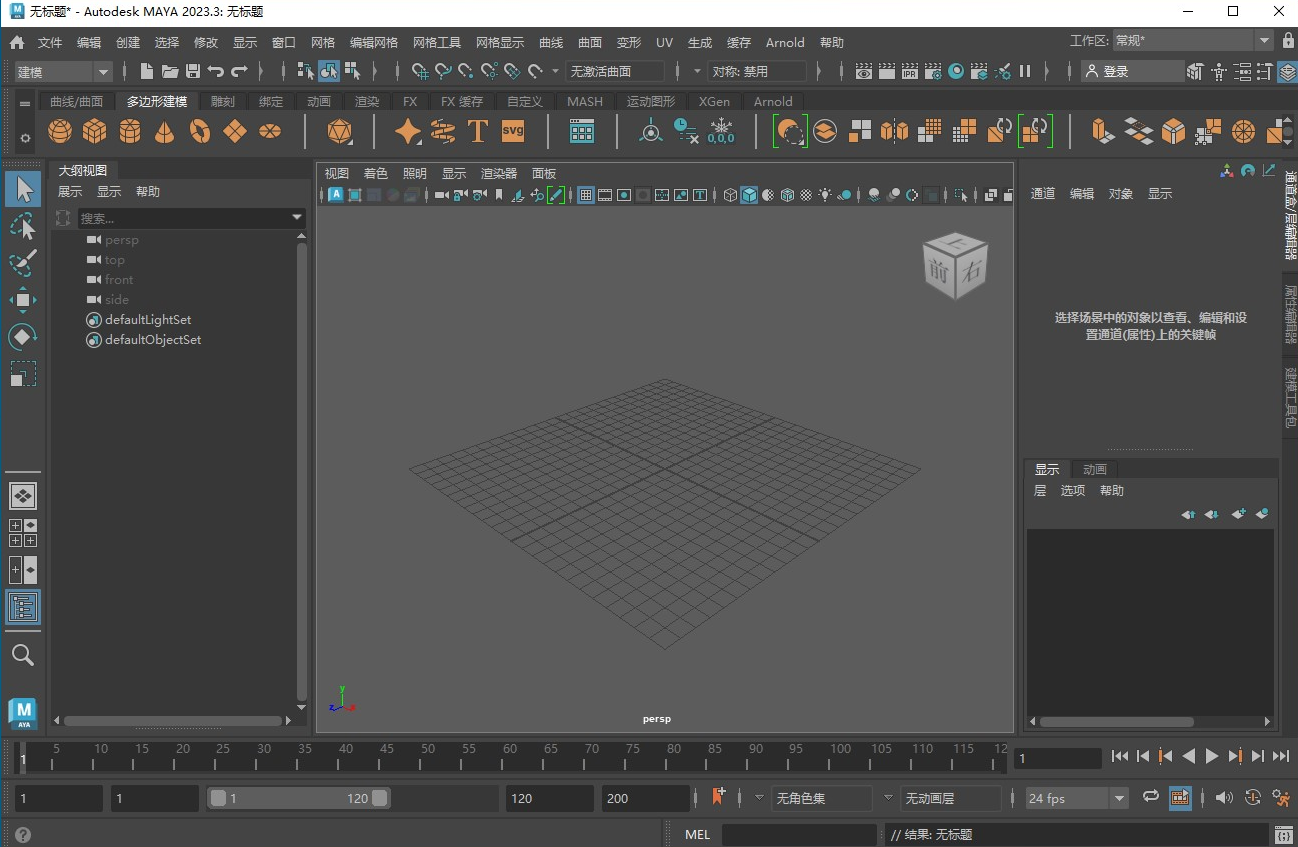The width and height of the screenshot is (1298, 847).
Task: Select the Move tool in toolbox
Action: 23,300
